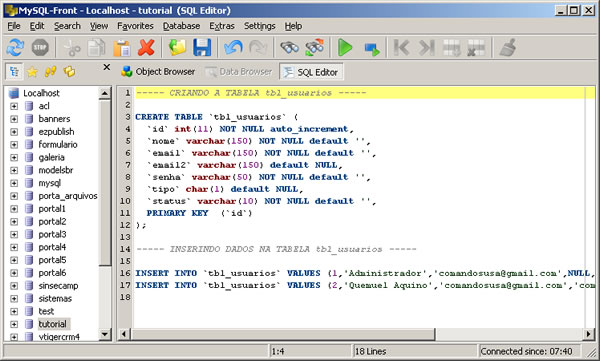Click the Save floppy disk icon

[x=202, y=48]
